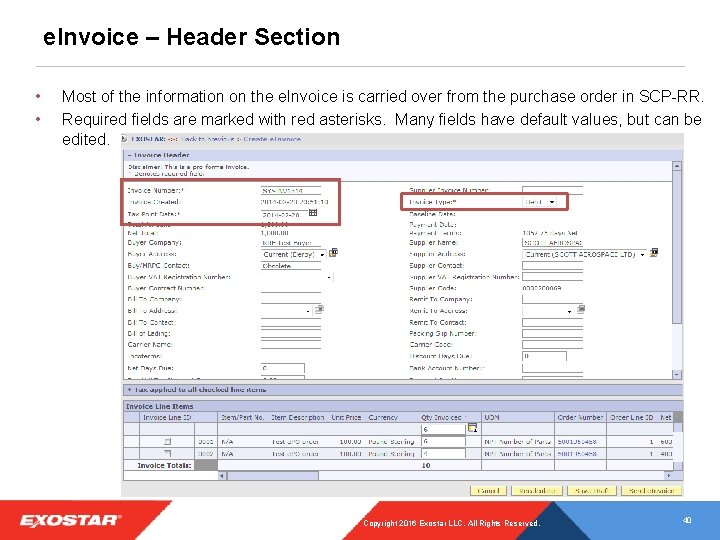The height and width of the screenshot is (540, 720).
Task: Click the Discount Days Due input field
Action: point(544,356)
